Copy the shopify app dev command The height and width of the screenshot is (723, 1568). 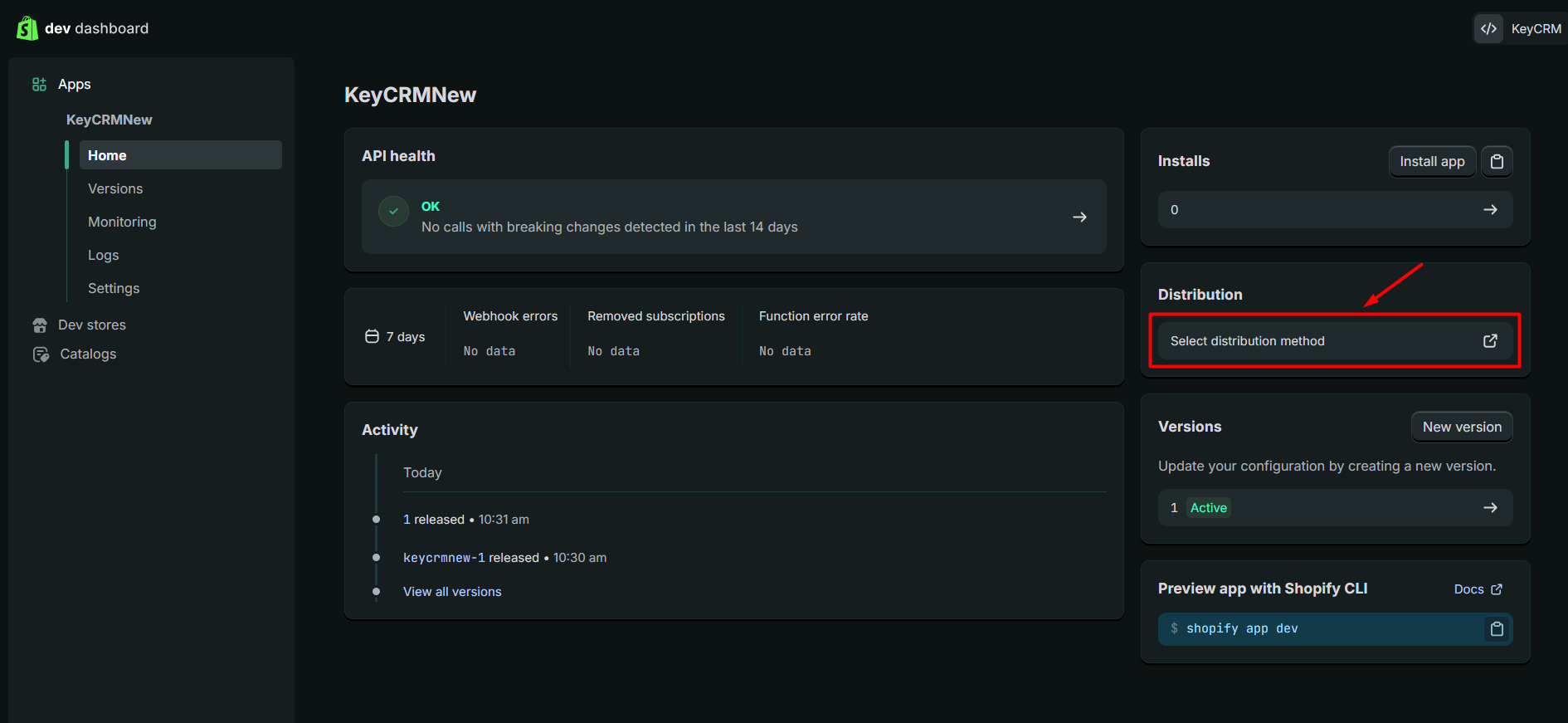[x=1497, y=629]
